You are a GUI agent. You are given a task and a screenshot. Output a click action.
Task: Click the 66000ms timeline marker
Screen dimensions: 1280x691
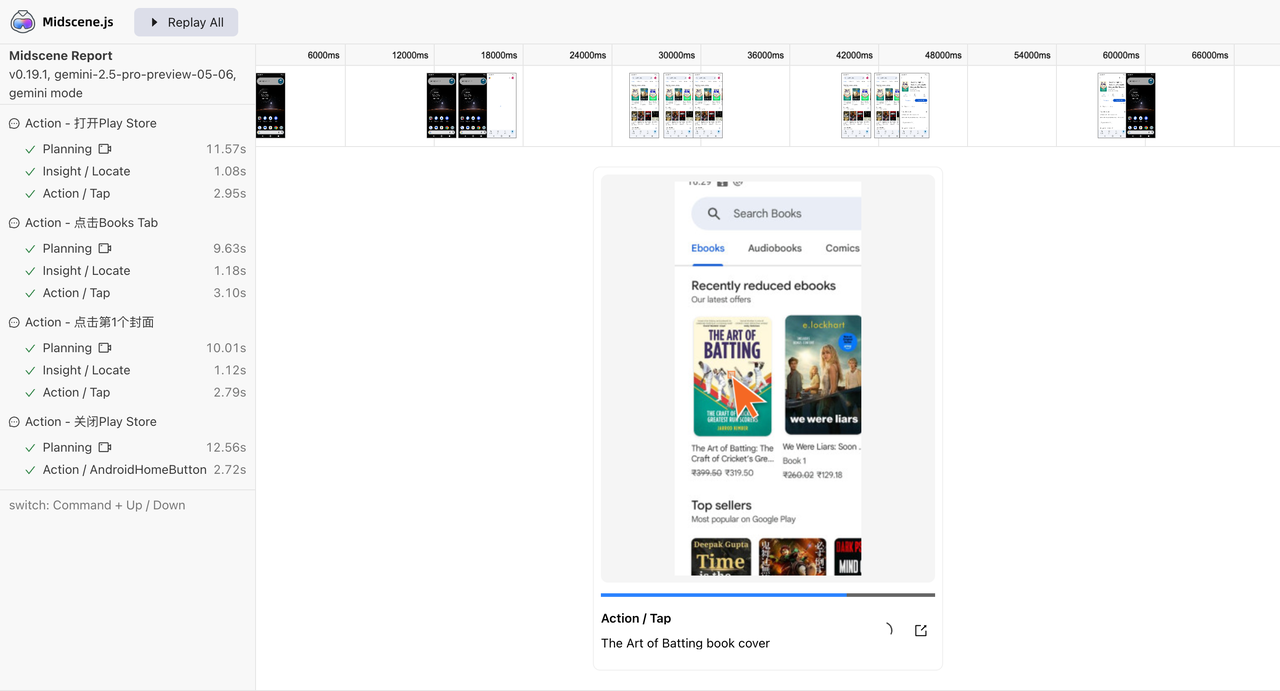(1211, 56)
